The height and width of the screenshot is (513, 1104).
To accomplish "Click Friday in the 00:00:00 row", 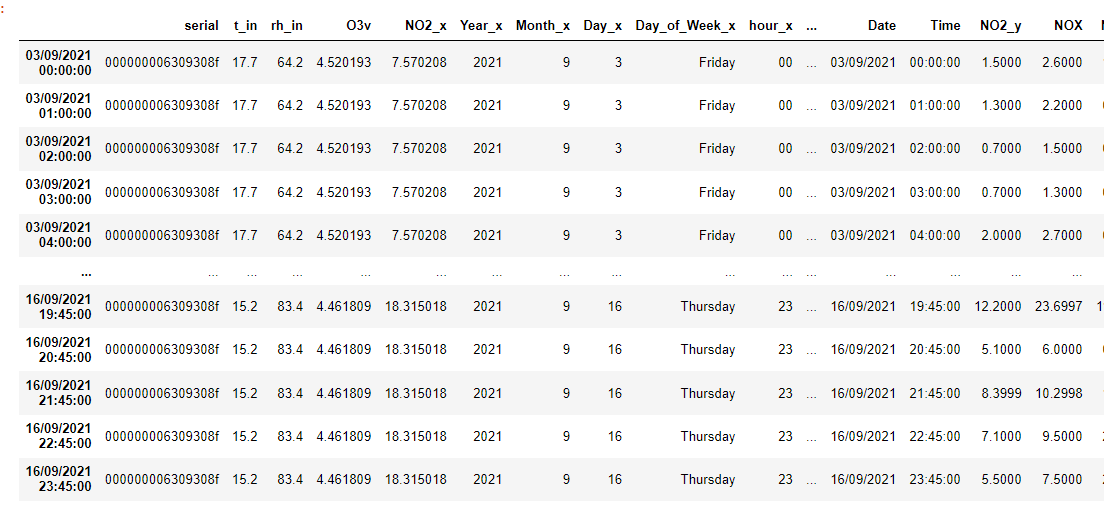I will pos(717,63).
